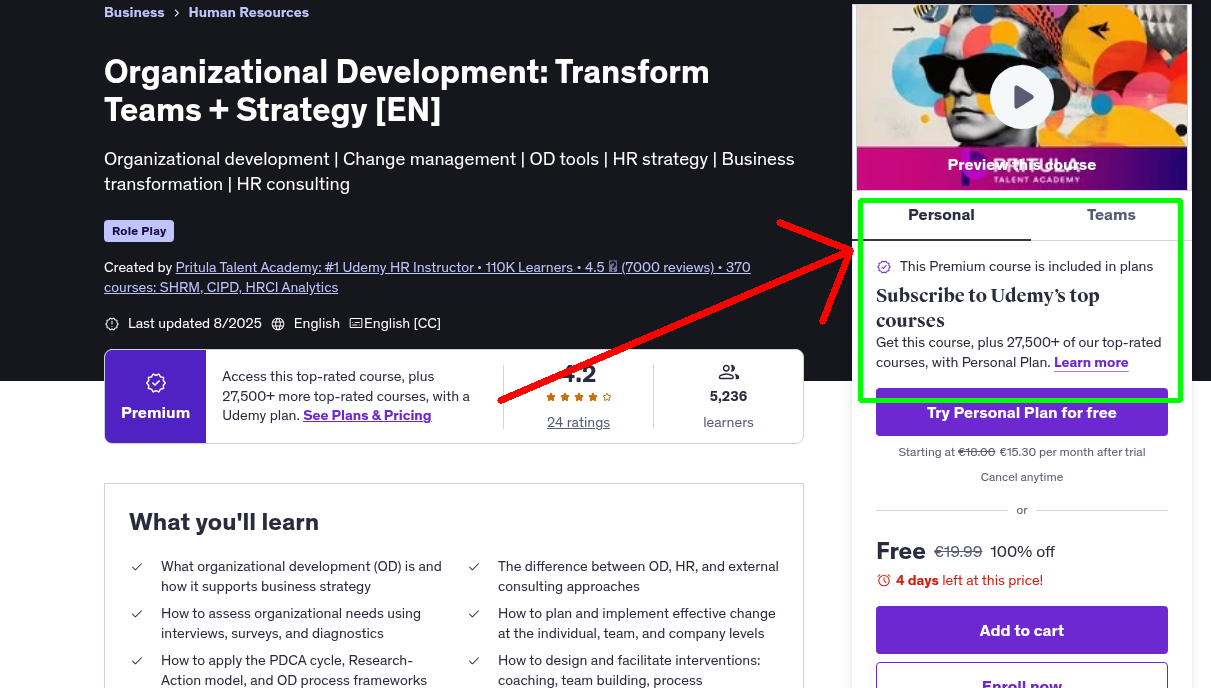The width and height of the screenshot is (1211, 688).
Task: Click checkmark beside "What organizational development" item
Action: tap(137, 567)
